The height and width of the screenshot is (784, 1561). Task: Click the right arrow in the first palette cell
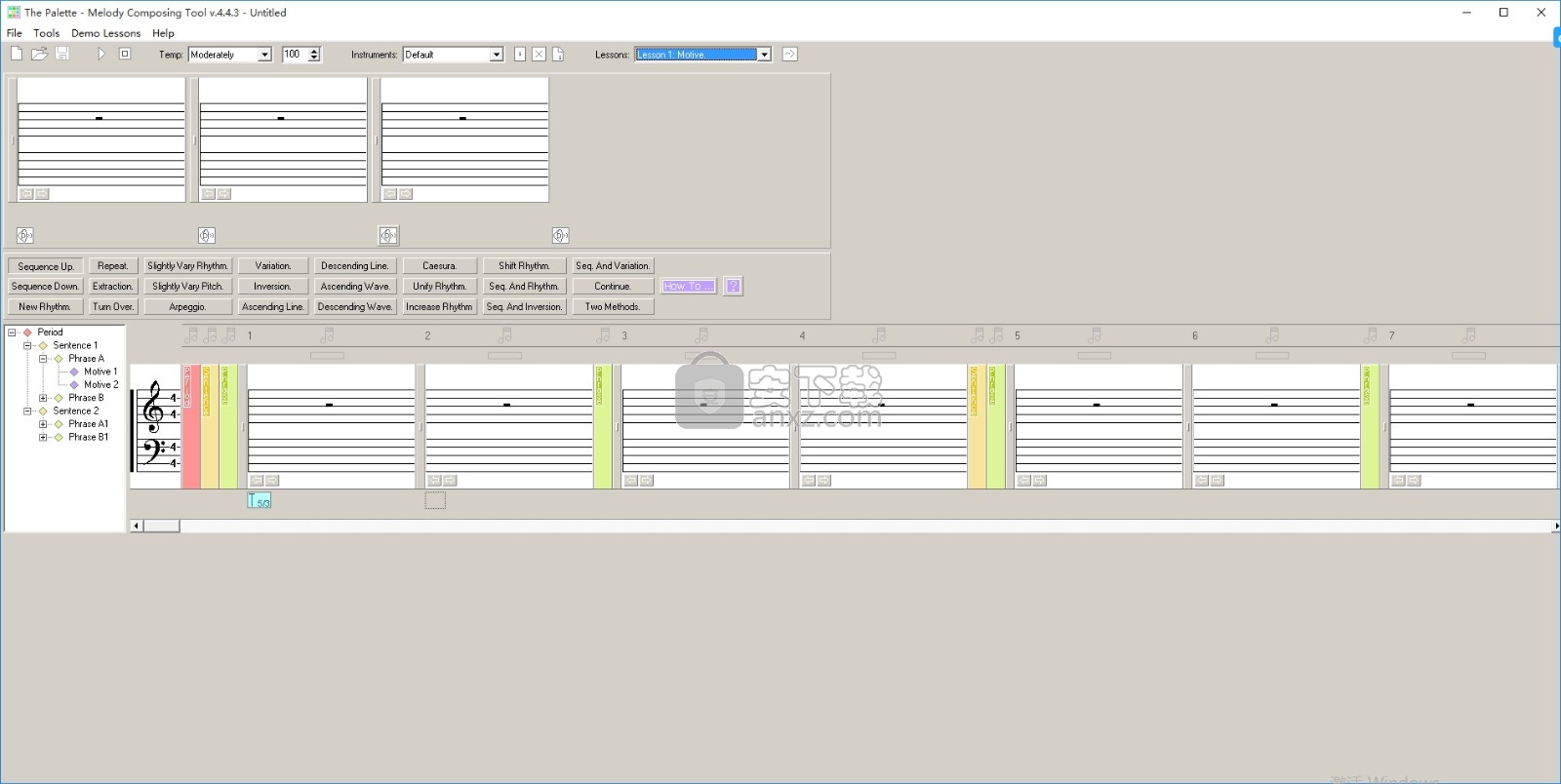(x=42, y=194)
